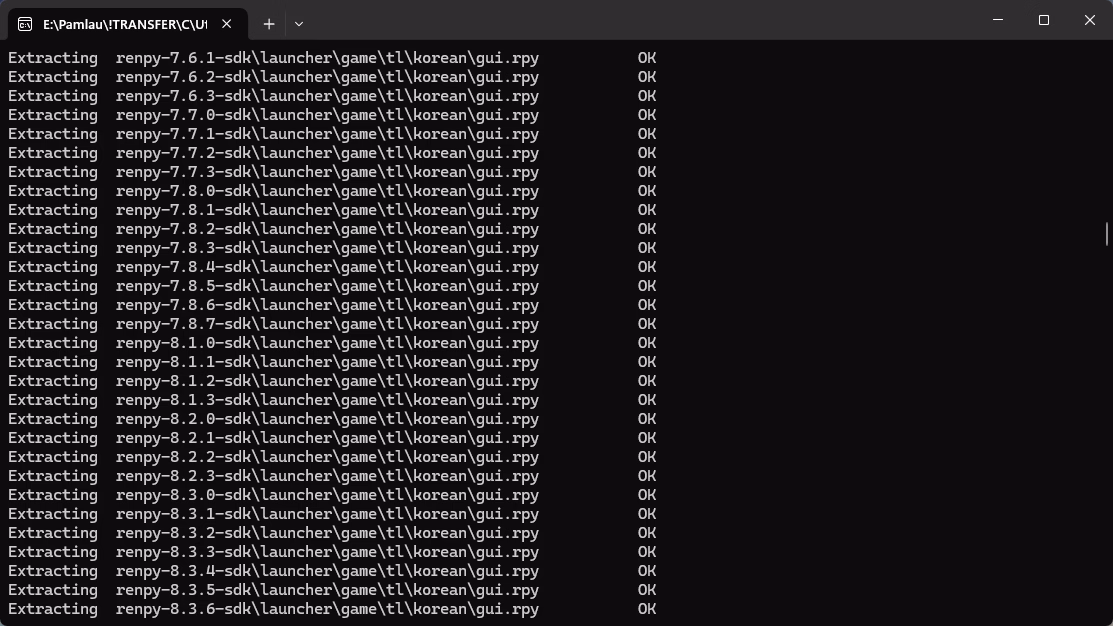The image size is (1113, 626).
Task: Click the renpy-8.1.0-sdk extraction line
Action: tap(332, 343)
